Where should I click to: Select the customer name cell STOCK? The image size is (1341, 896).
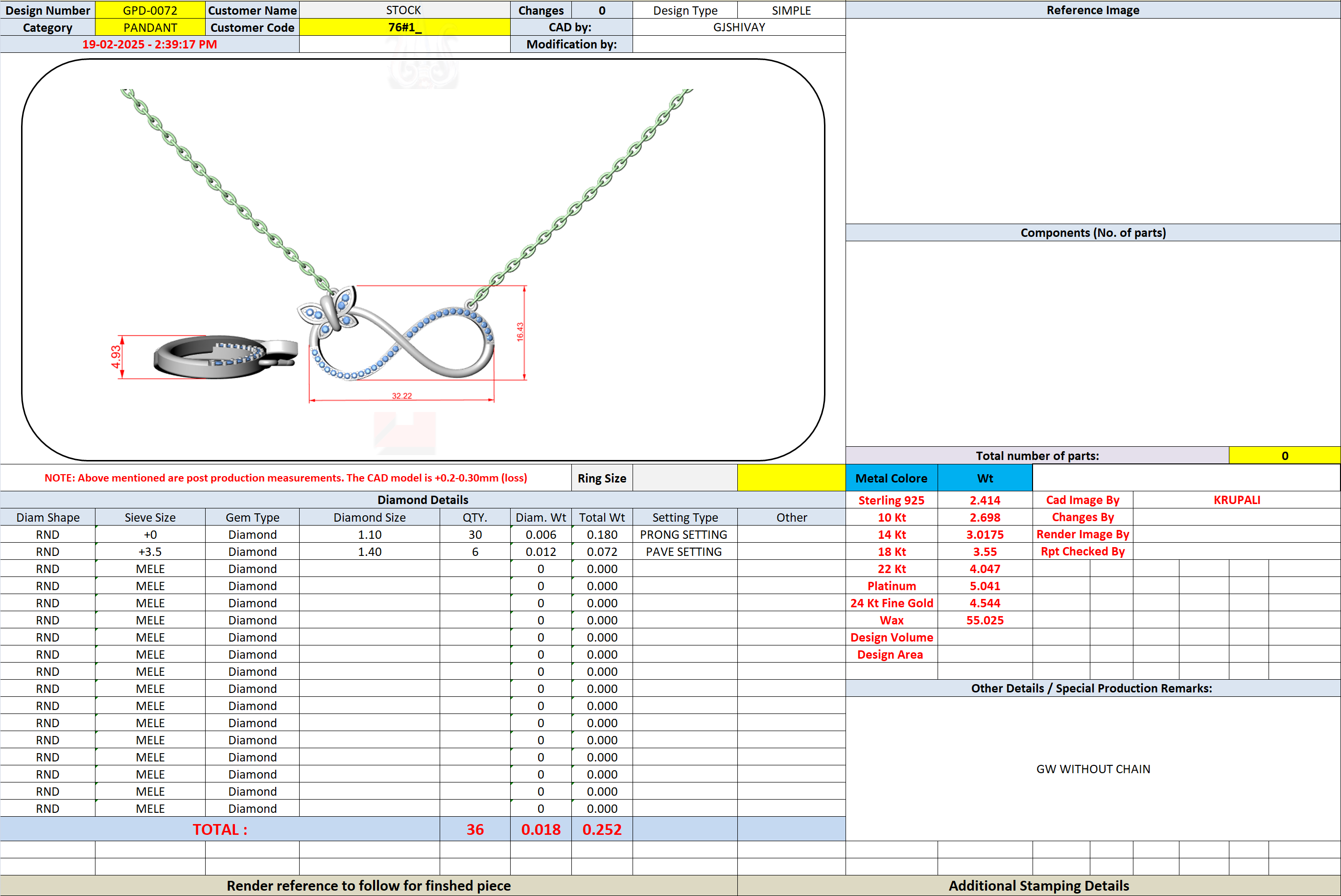click(x=404, y=10)
